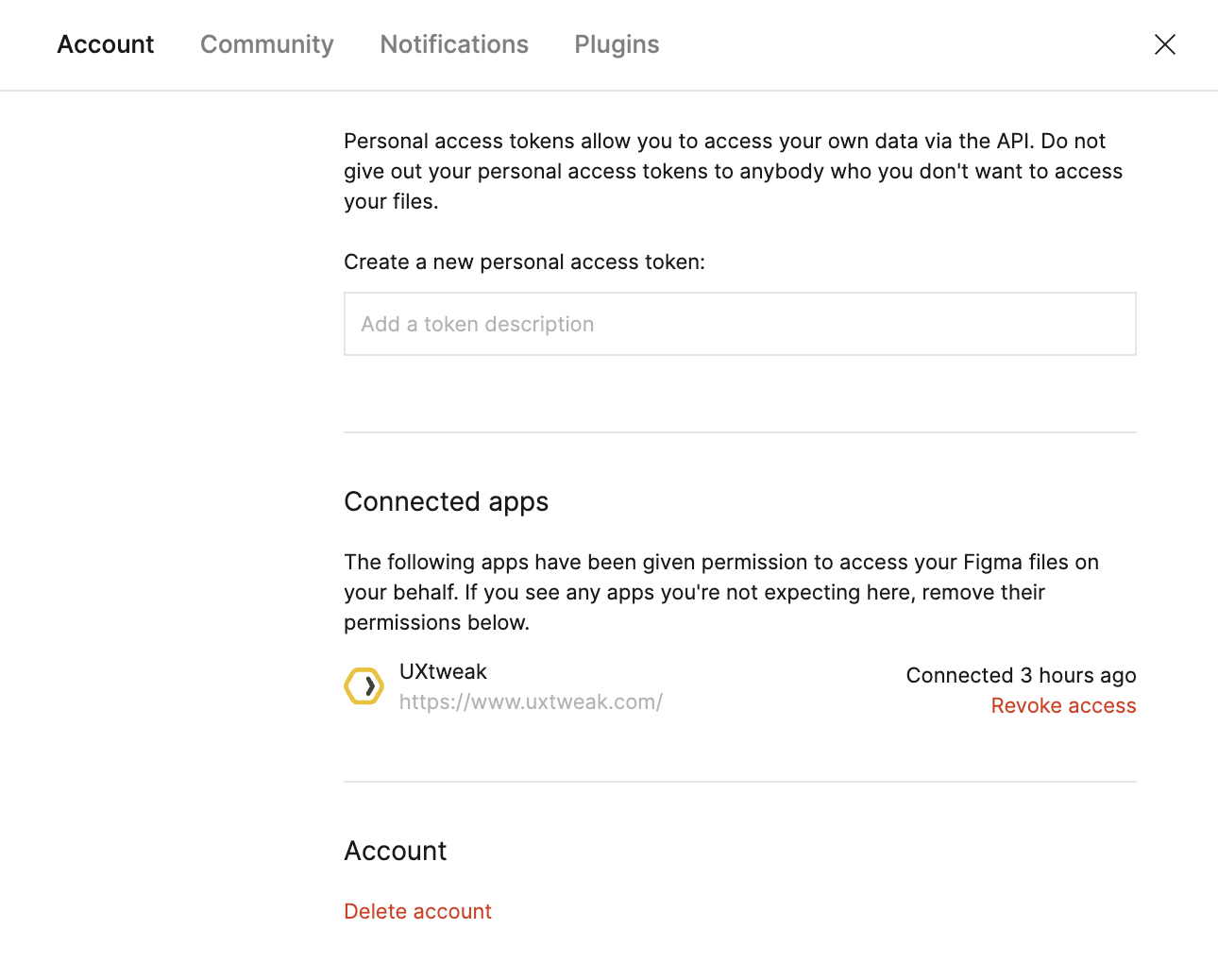Focus the token description input field

739,324
